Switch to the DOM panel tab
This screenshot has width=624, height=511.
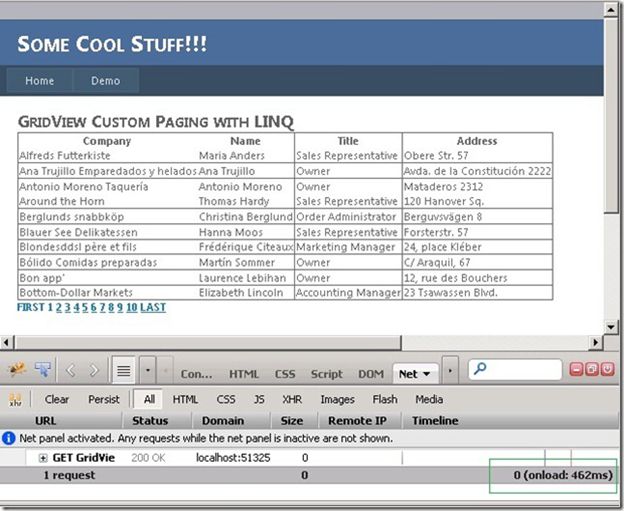coord(371,374)
